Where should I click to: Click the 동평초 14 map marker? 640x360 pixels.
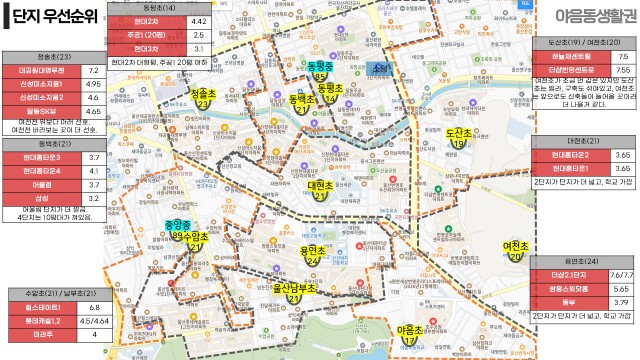330,93
